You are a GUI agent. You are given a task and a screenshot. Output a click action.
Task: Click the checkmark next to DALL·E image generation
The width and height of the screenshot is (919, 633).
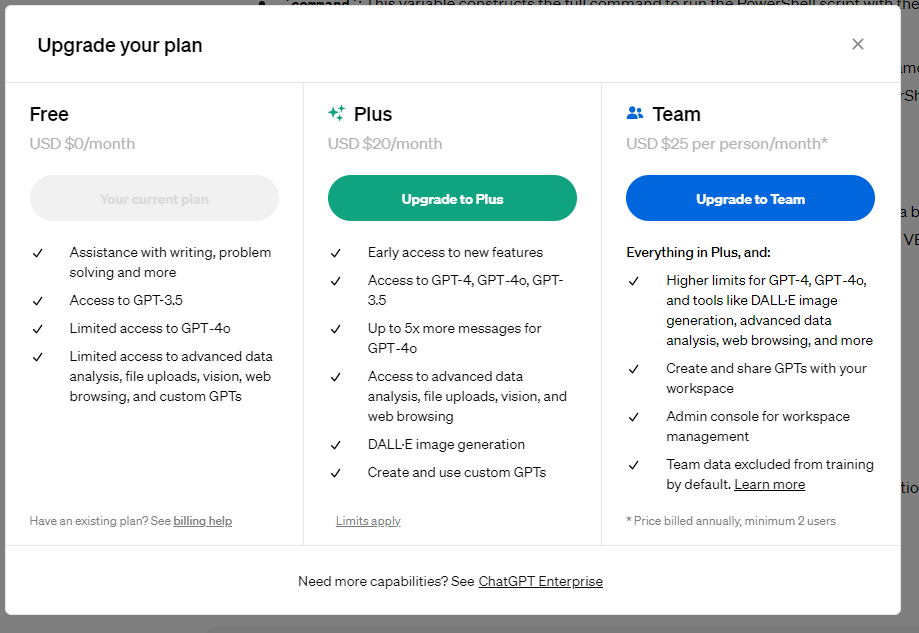(336, 445)
